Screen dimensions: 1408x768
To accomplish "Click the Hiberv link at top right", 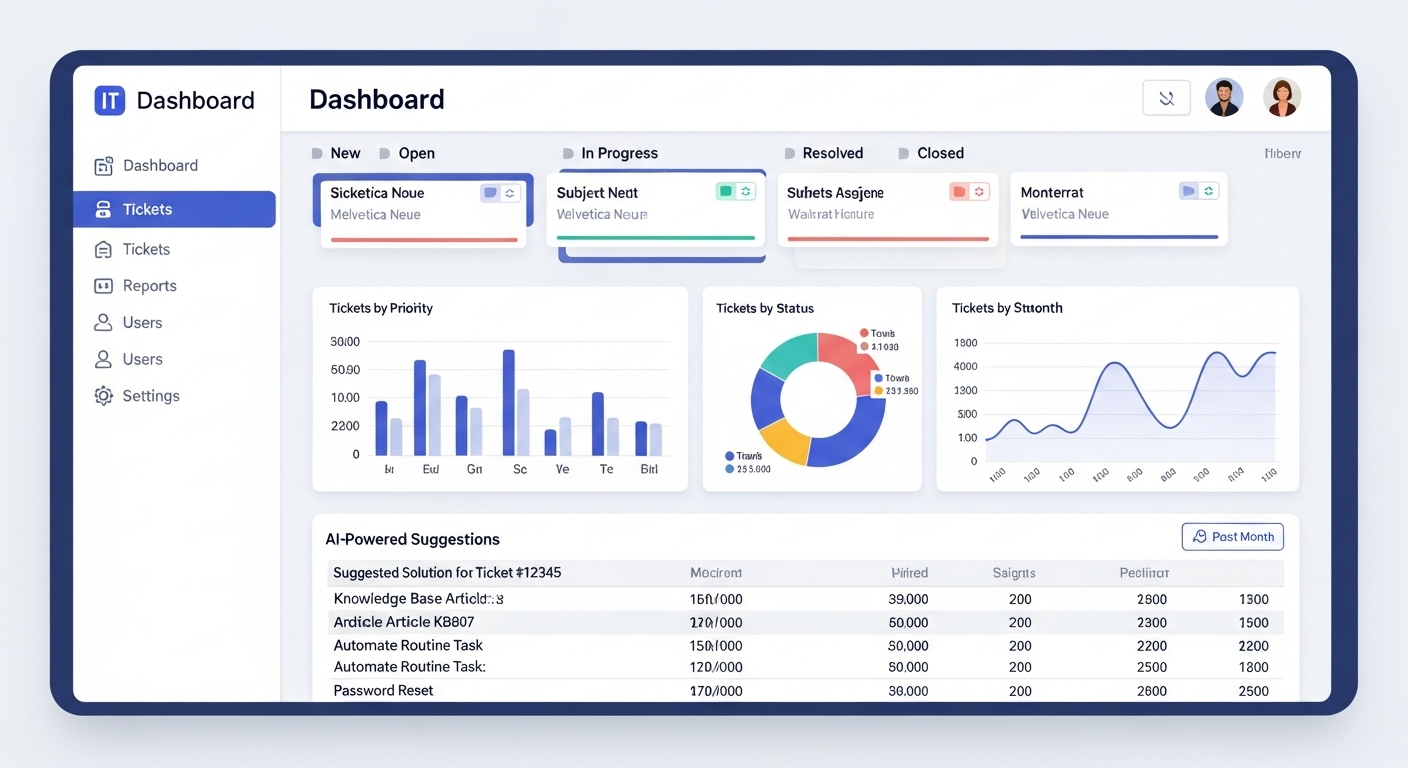I will pyautogui.click(x=1282, y=154).
